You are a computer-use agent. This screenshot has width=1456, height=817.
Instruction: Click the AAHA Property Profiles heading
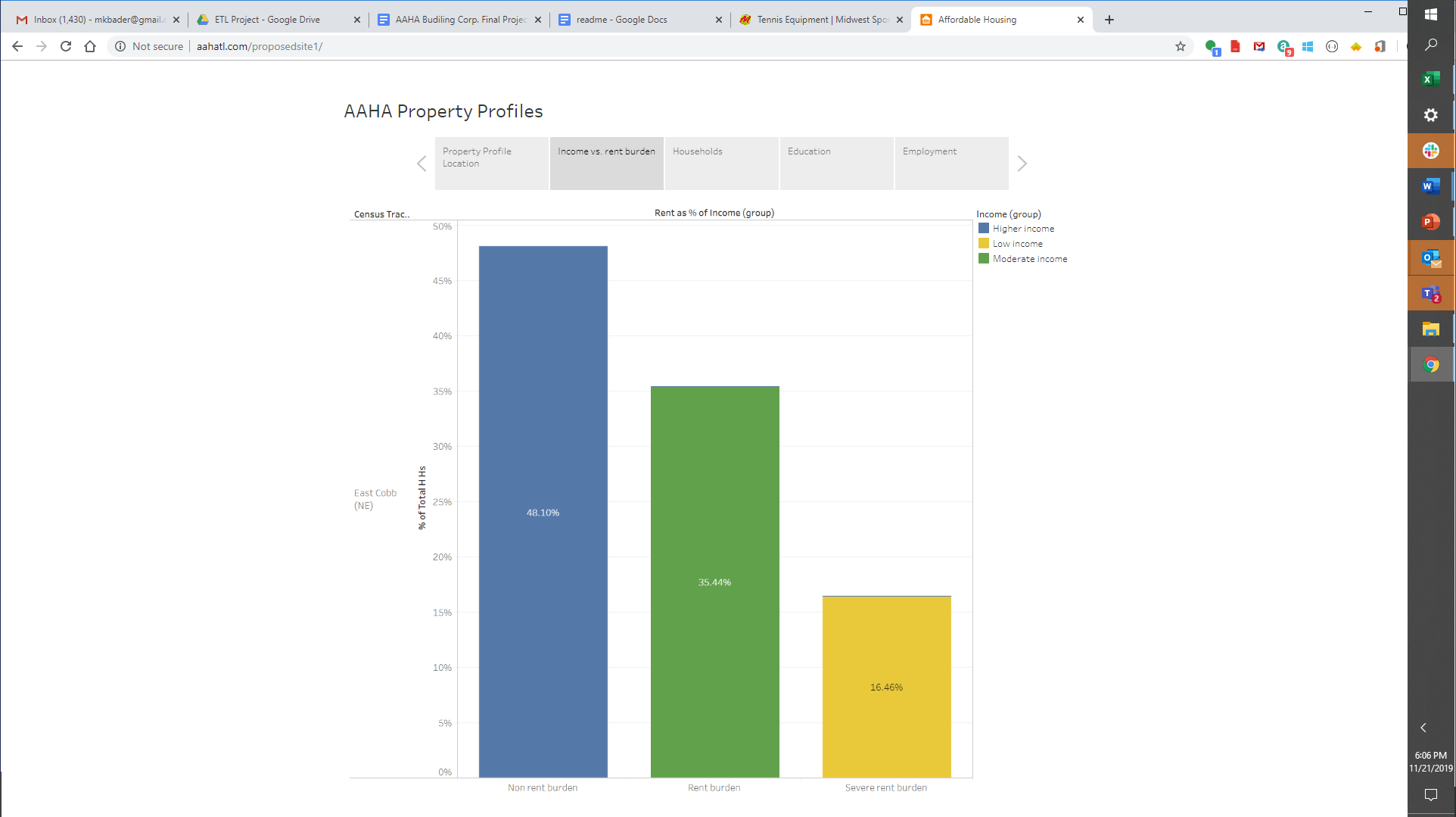443,111
